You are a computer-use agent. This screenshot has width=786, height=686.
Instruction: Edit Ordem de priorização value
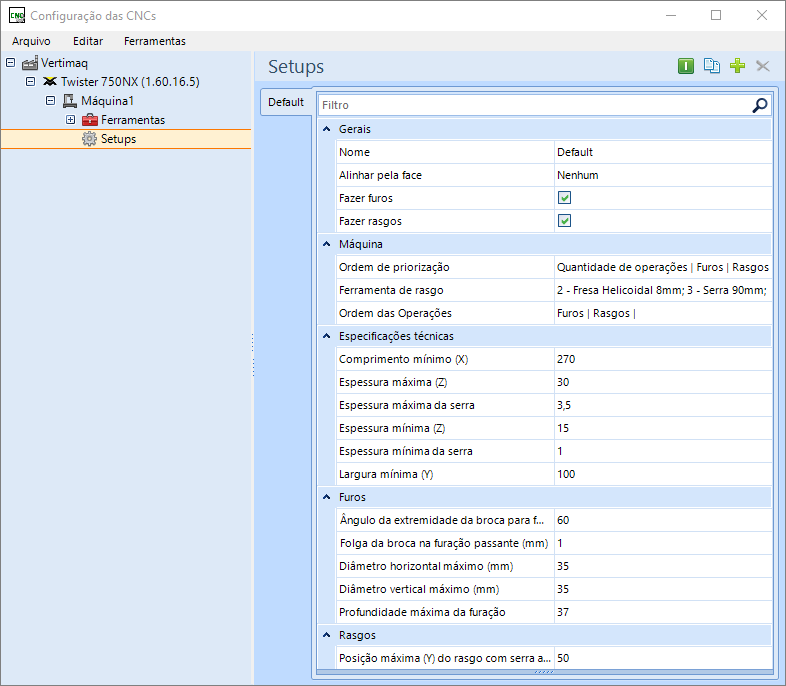coord(663,267)
